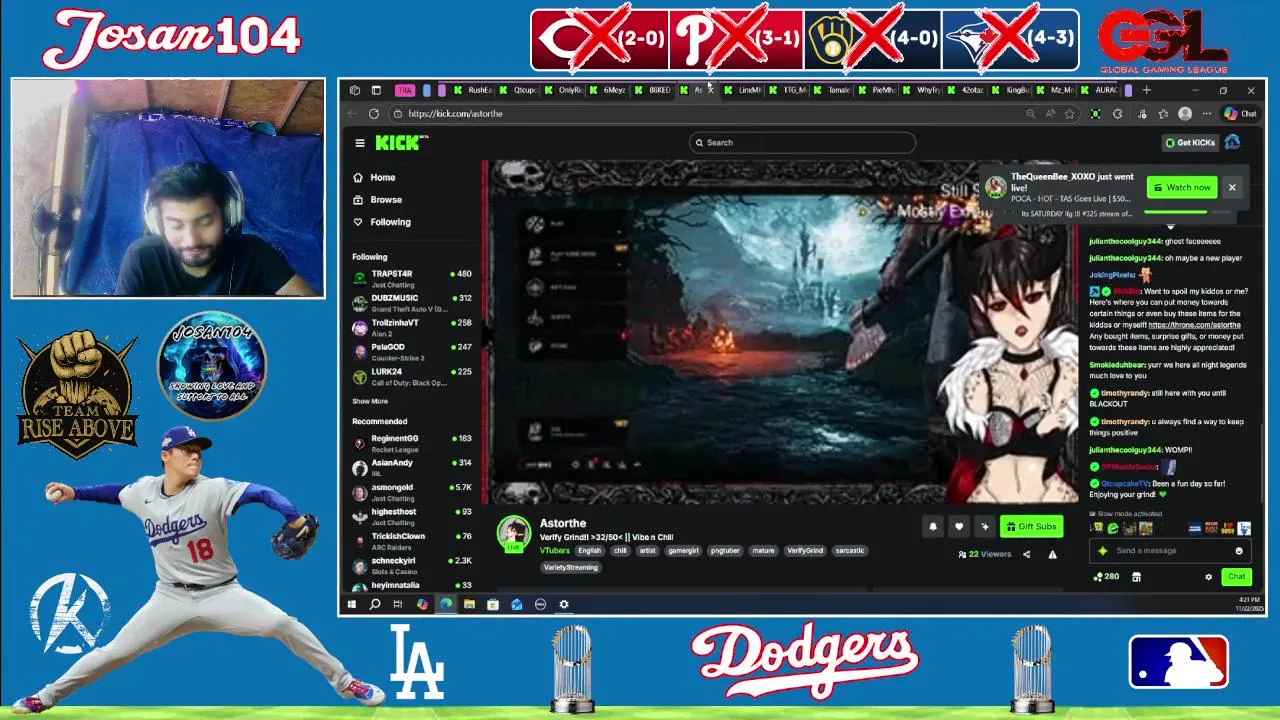Click the Kick logo

click(401, 143)
